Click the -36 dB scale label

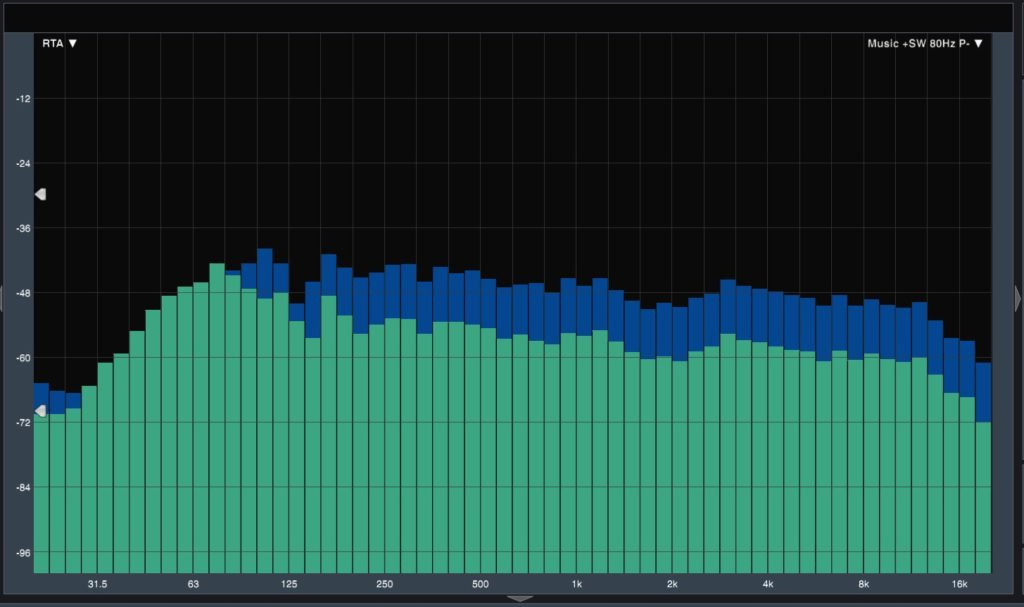coord(23,228)
